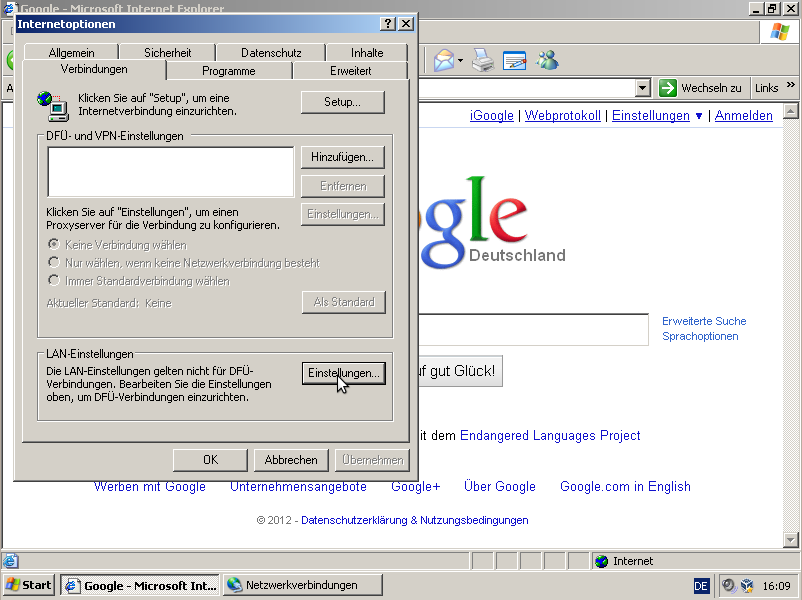The image size is (802, 600).
Task: Switch to the Sicherheit tab
Action: click(167, 53)
